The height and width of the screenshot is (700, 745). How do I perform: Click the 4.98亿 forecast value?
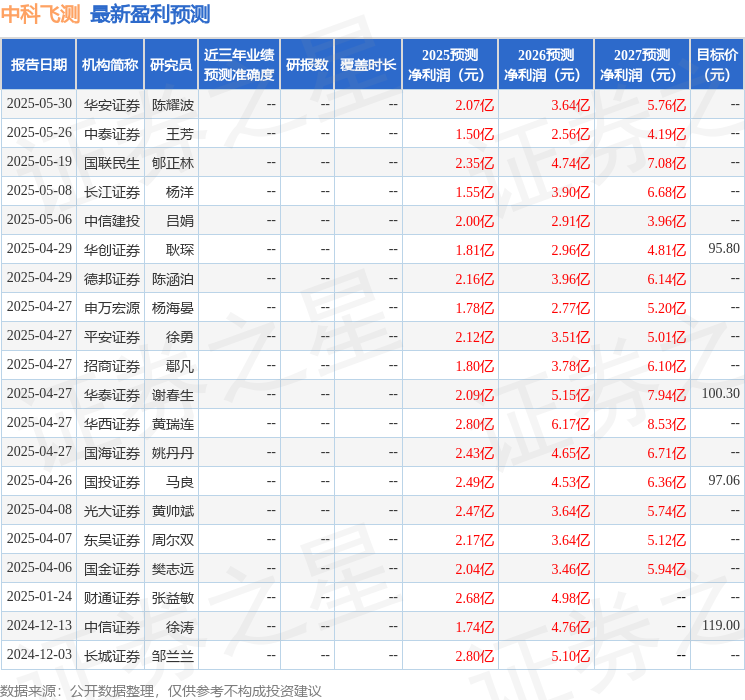pyautogui.click(x=570, y=598)
